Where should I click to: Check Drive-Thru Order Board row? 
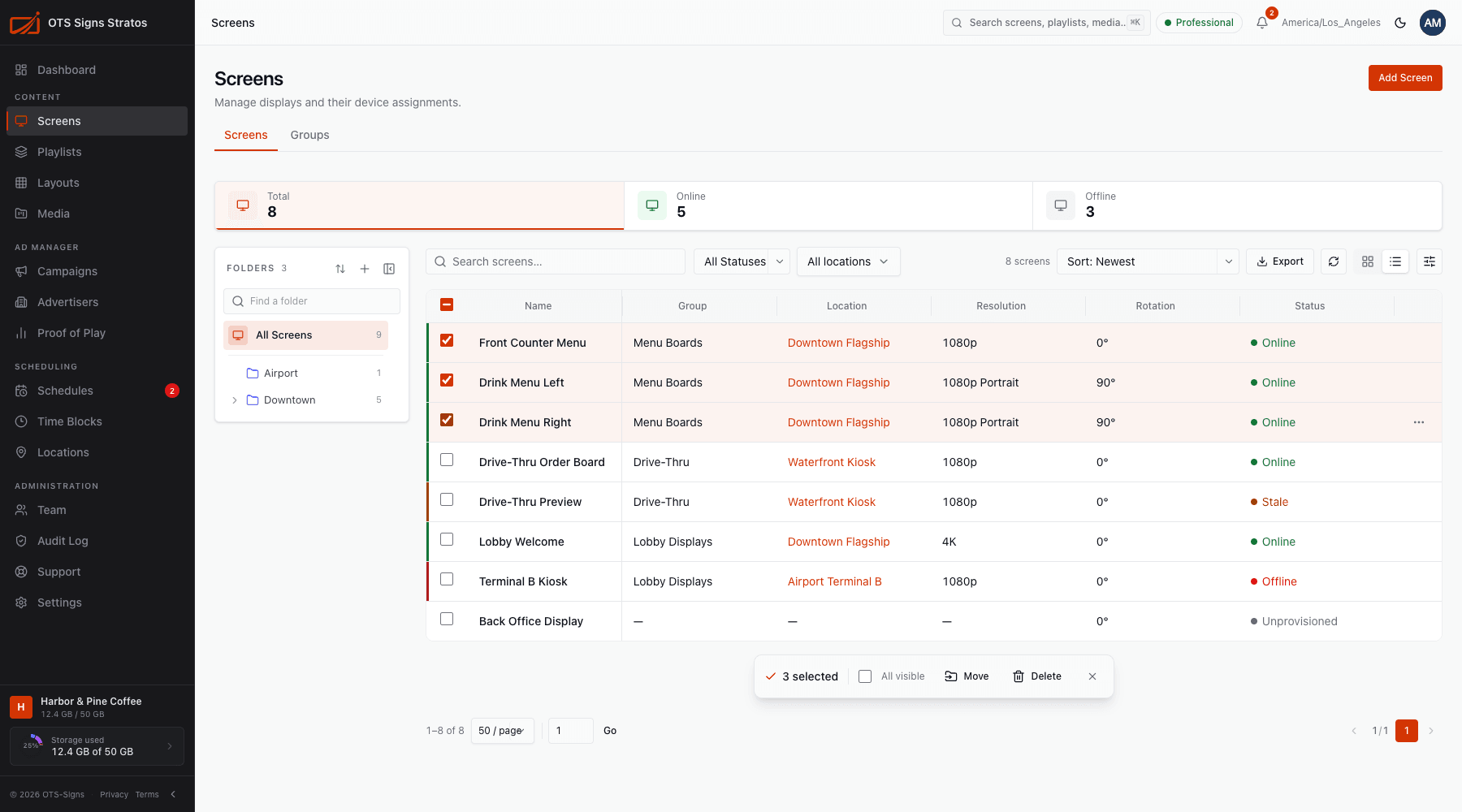pos(447,460)
